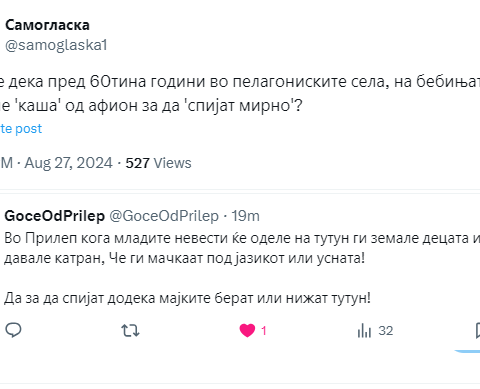The height and width of the screenshot is (389, 480).
Task: Open the Самогласка profile display name
Action: tap(47, 25)
